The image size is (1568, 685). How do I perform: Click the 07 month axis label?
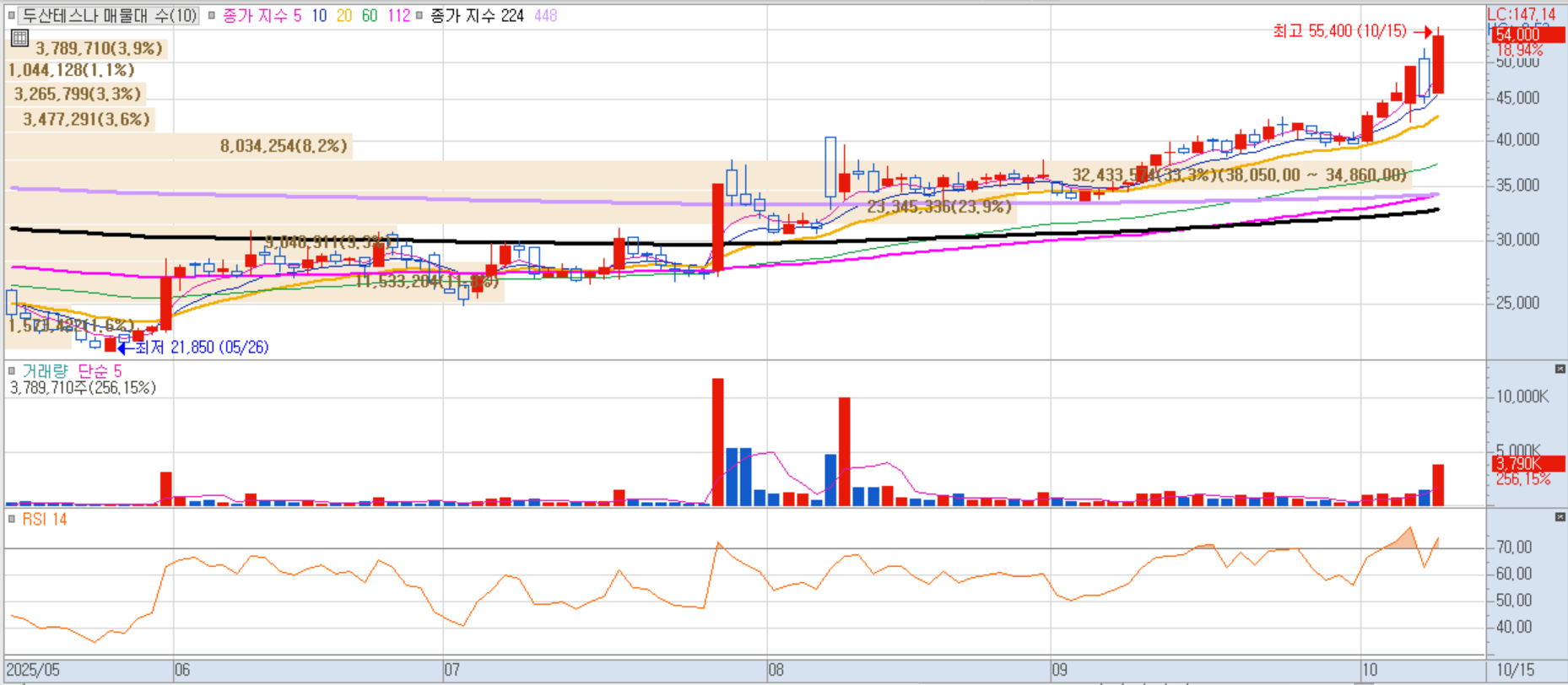(x=452, y=670)
